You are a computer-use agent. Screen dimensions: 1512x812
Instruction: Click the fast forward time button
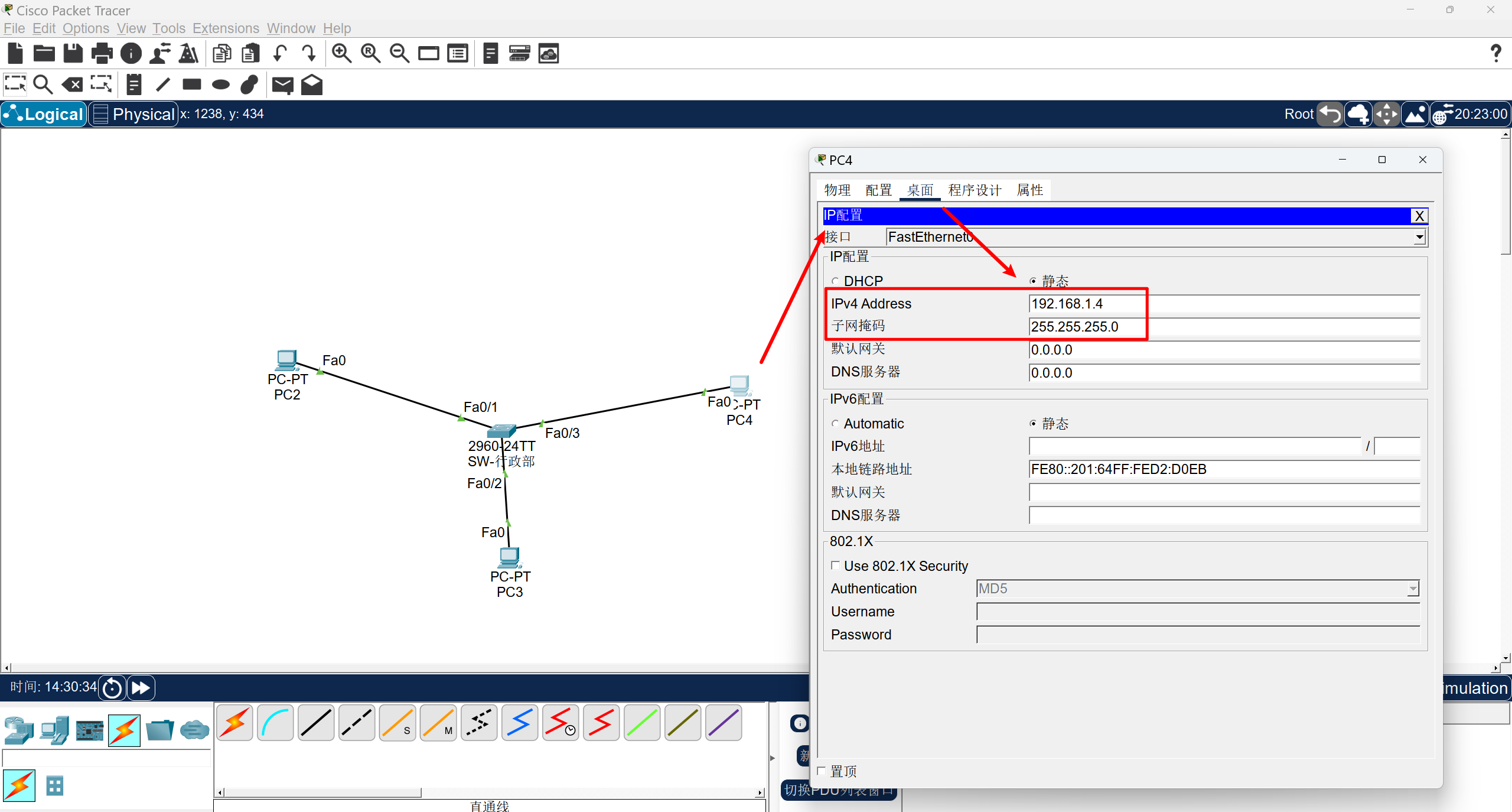[141, 688]
